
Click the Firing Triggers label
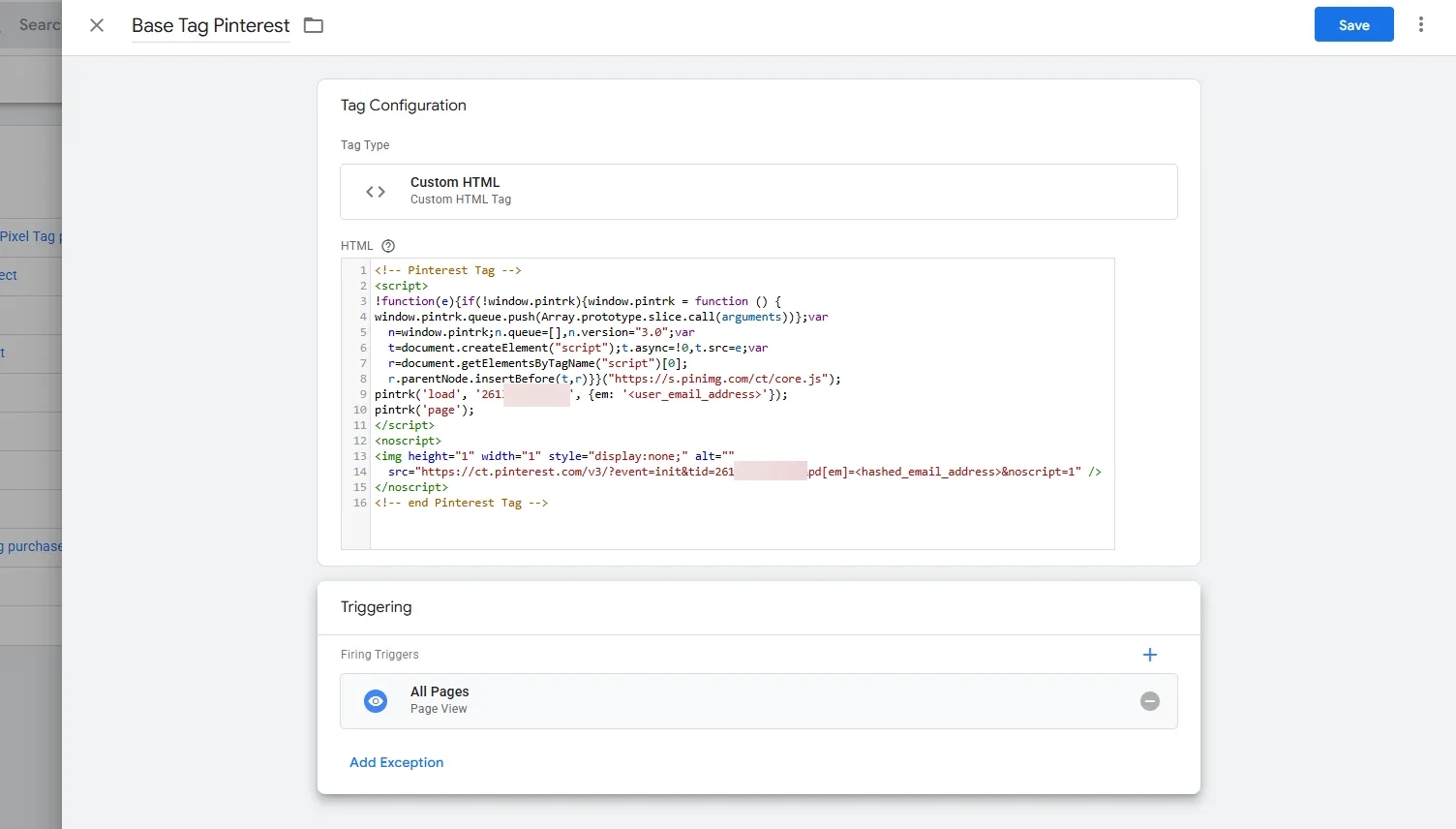tap(379, 655)
